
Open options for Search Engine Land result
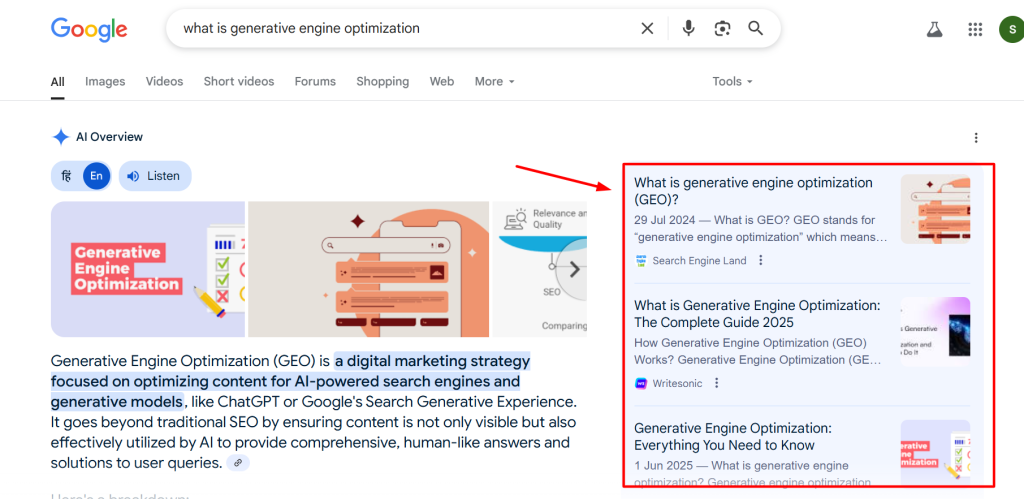tap(760, 260)
